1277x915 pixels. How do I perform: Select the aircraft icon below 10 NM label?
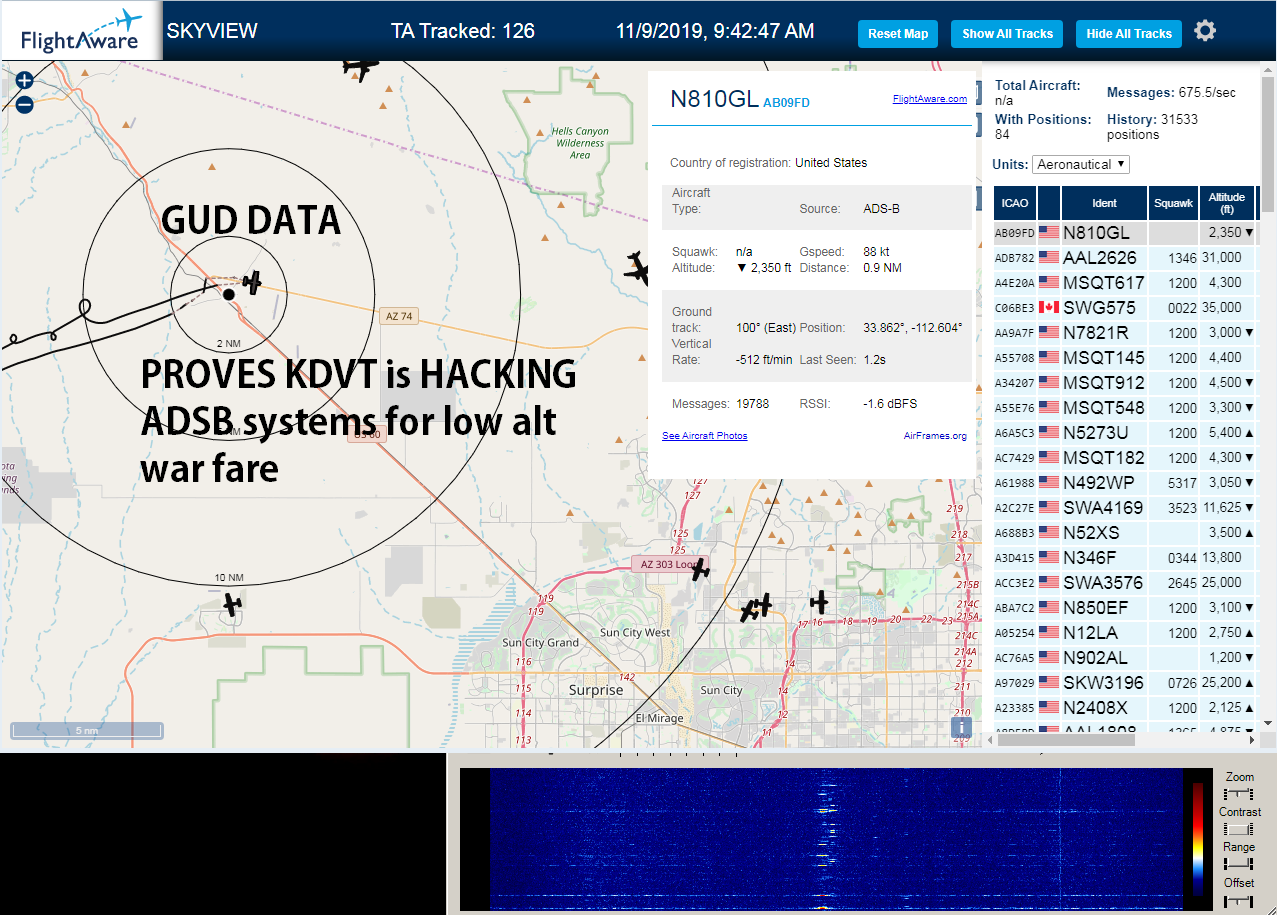[x=232, y=605]
